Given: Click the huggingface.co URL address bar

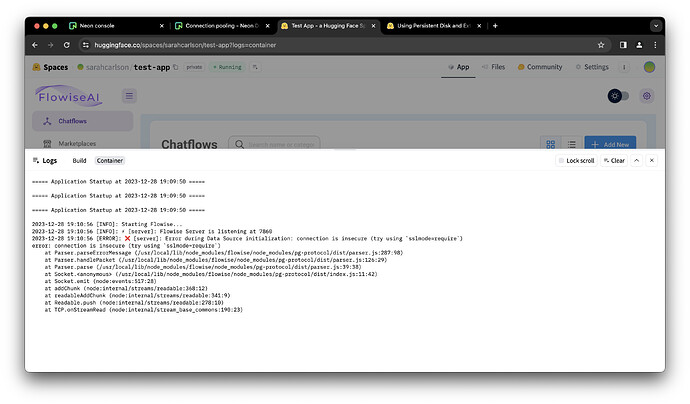Looking at the screenshot, I should point(343,45).
